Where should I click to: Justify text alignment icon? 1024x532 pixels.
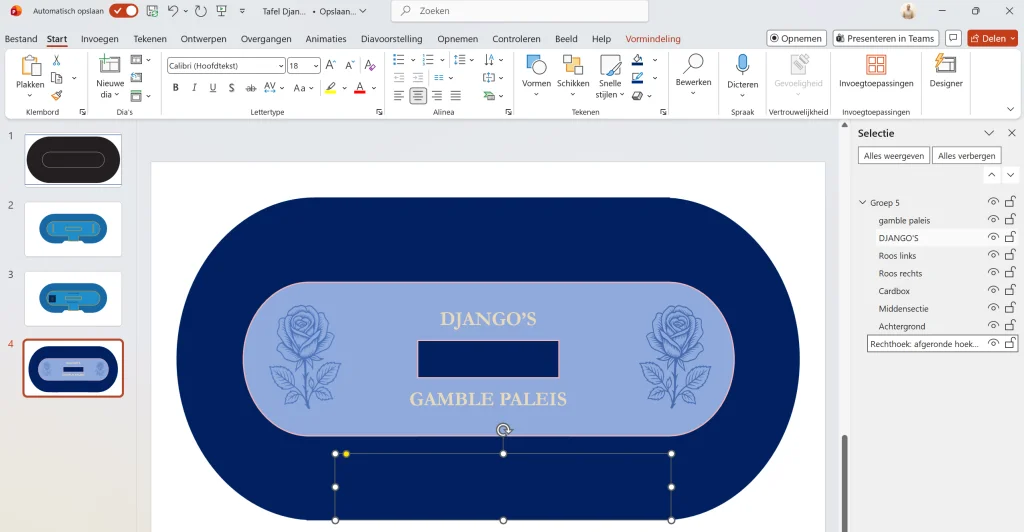[456, 96]
